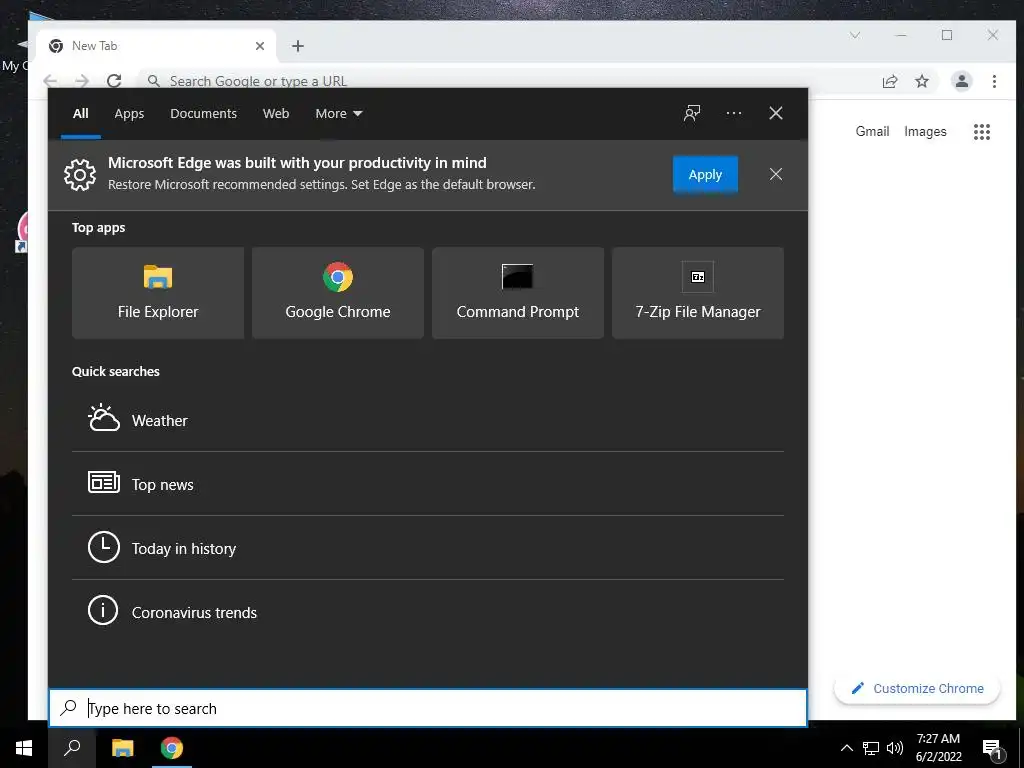Click the search panel feedback icon
The width and height of the screenshot is (1024, 768).
pos(692,113)
